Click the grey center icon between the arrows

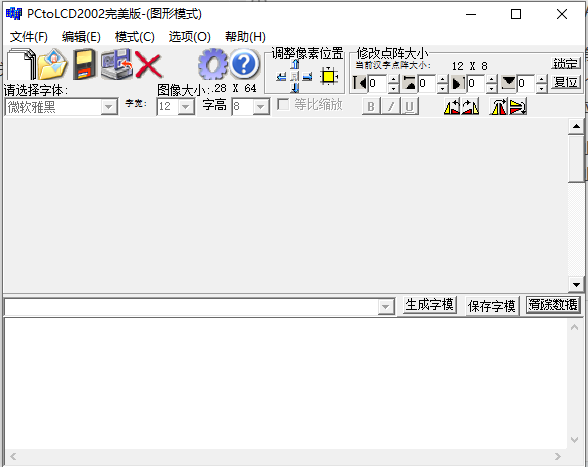coord(295,77)
